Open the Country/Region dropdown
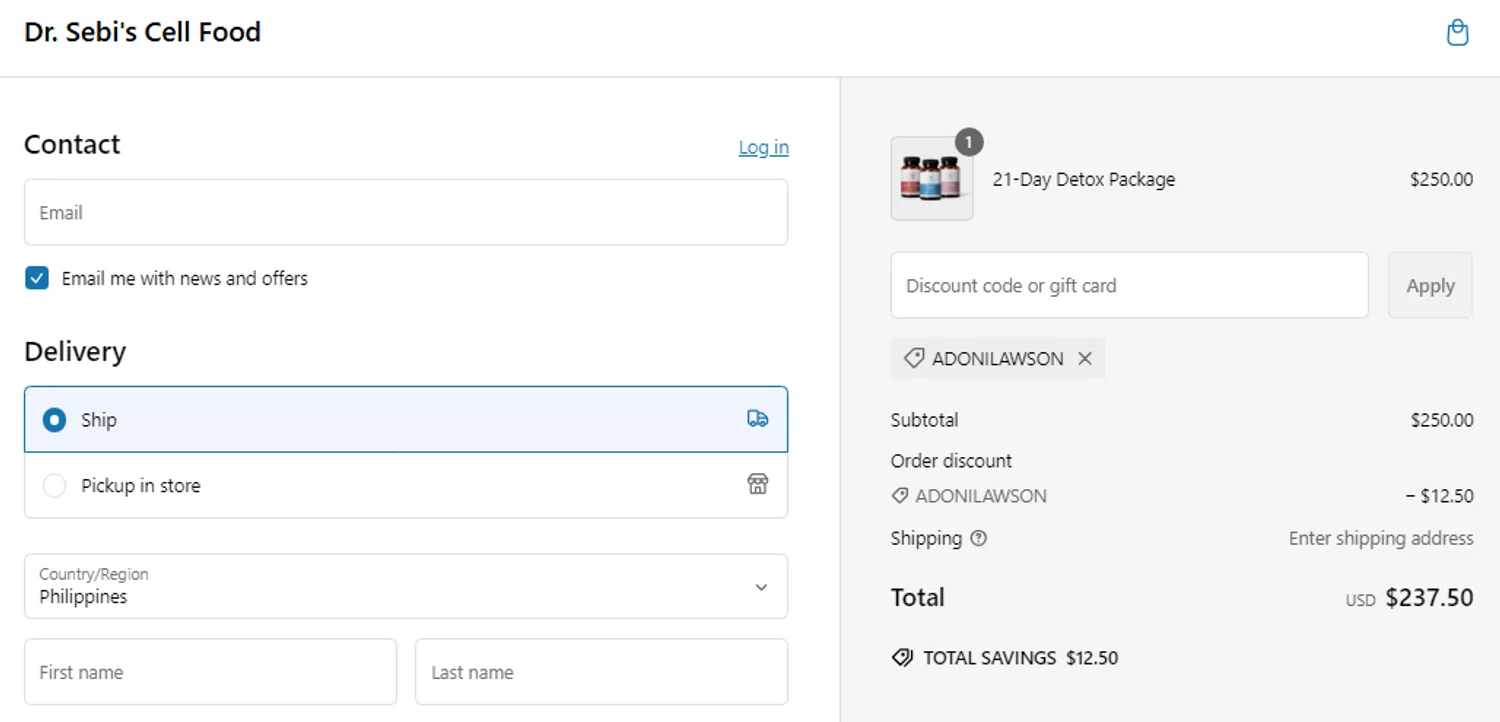 click(406, 587)
